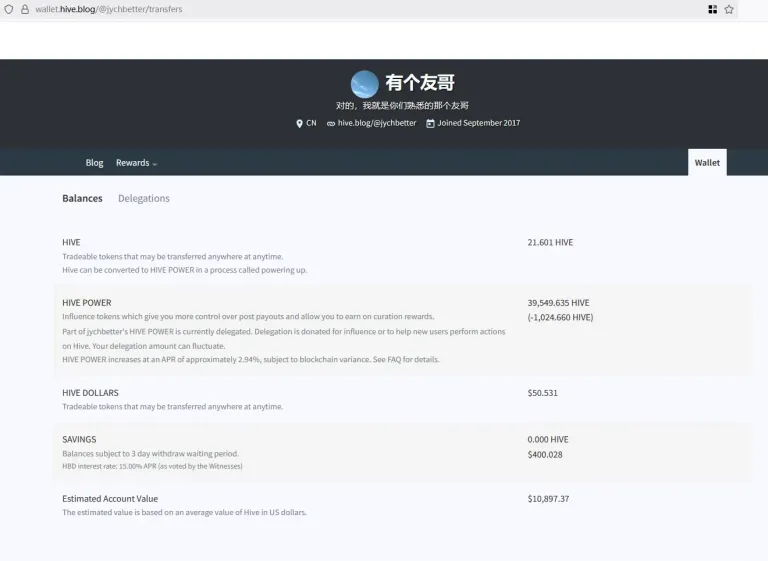Screen dimensions: 768x561
Task: Click the HIVE DOLLARS heading
Action: click(90, 393)
